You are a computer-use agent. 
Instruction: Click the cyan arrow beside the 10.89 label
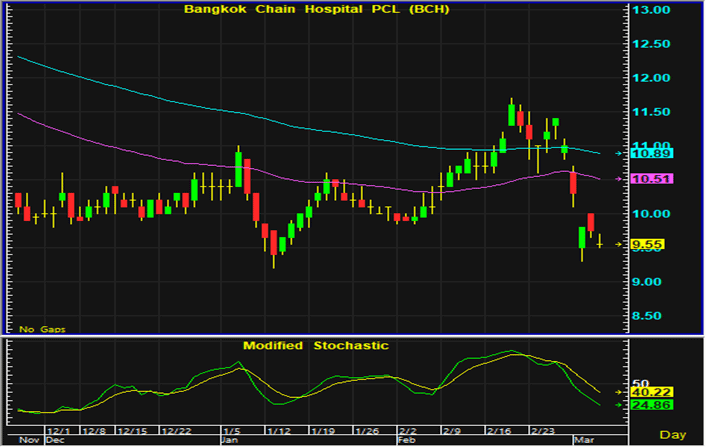[x=619, y=154]
